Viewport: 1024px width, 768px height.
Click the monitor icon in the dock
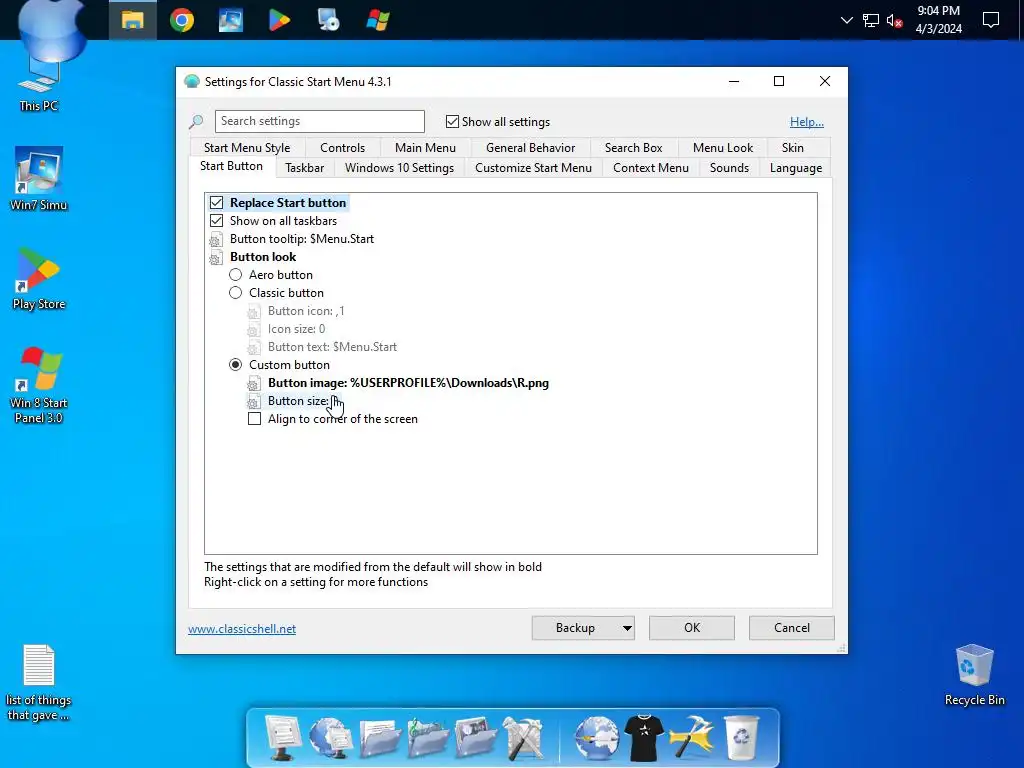tap(282, 738)
